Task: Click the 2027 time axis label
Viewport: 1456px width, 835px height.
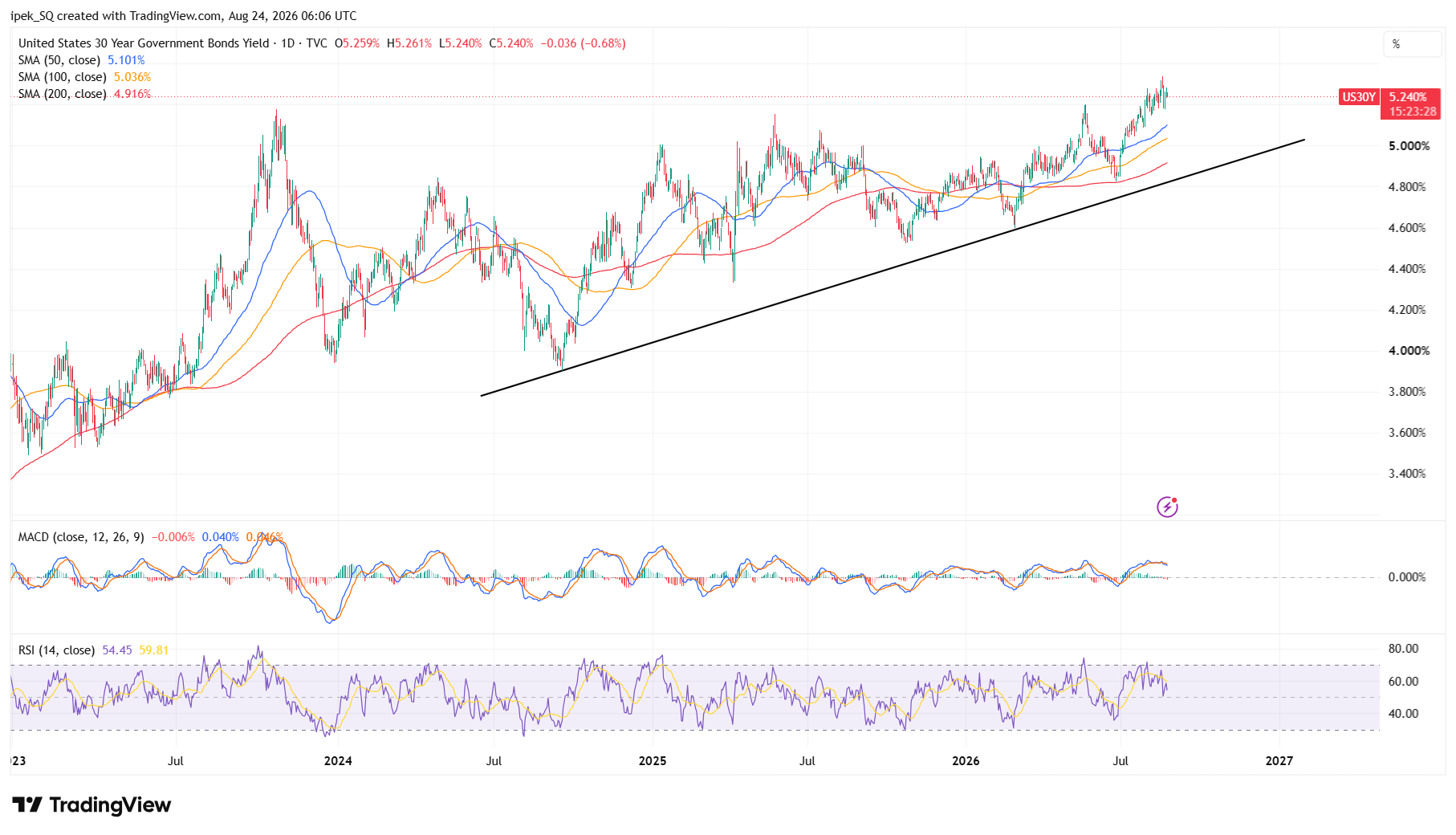Action: click(1279, 761)
